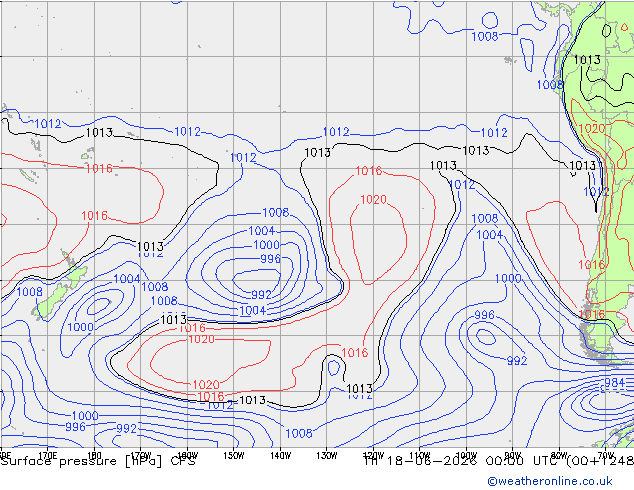Select the 992 label beside 996 at the bottom left
The width and height of the screenshot is (634, 490).
[x=127, y=429]
